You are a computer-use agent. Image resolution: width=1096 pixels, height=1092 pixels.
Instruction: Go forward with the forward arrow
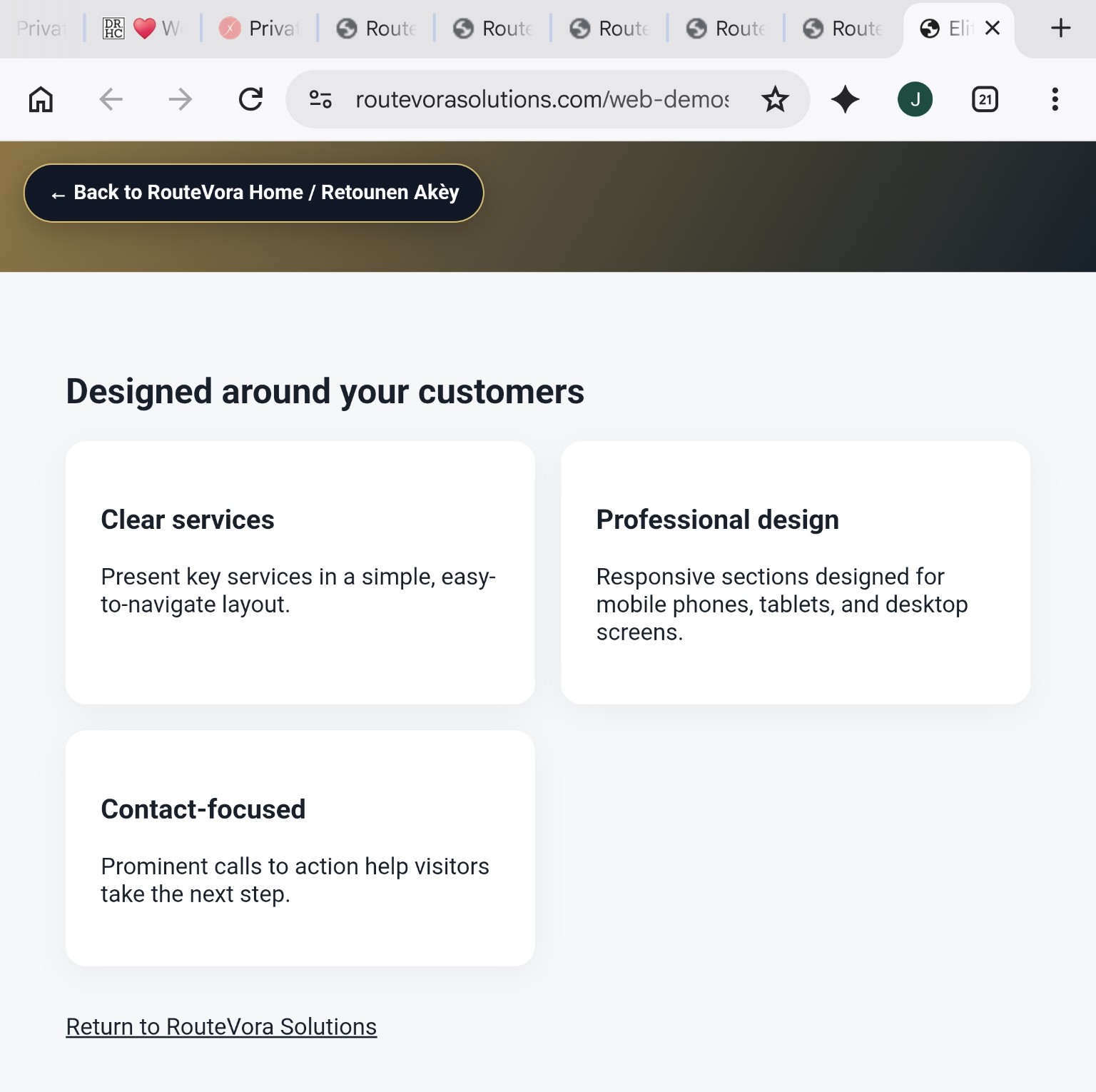click(x=181, y=99)
